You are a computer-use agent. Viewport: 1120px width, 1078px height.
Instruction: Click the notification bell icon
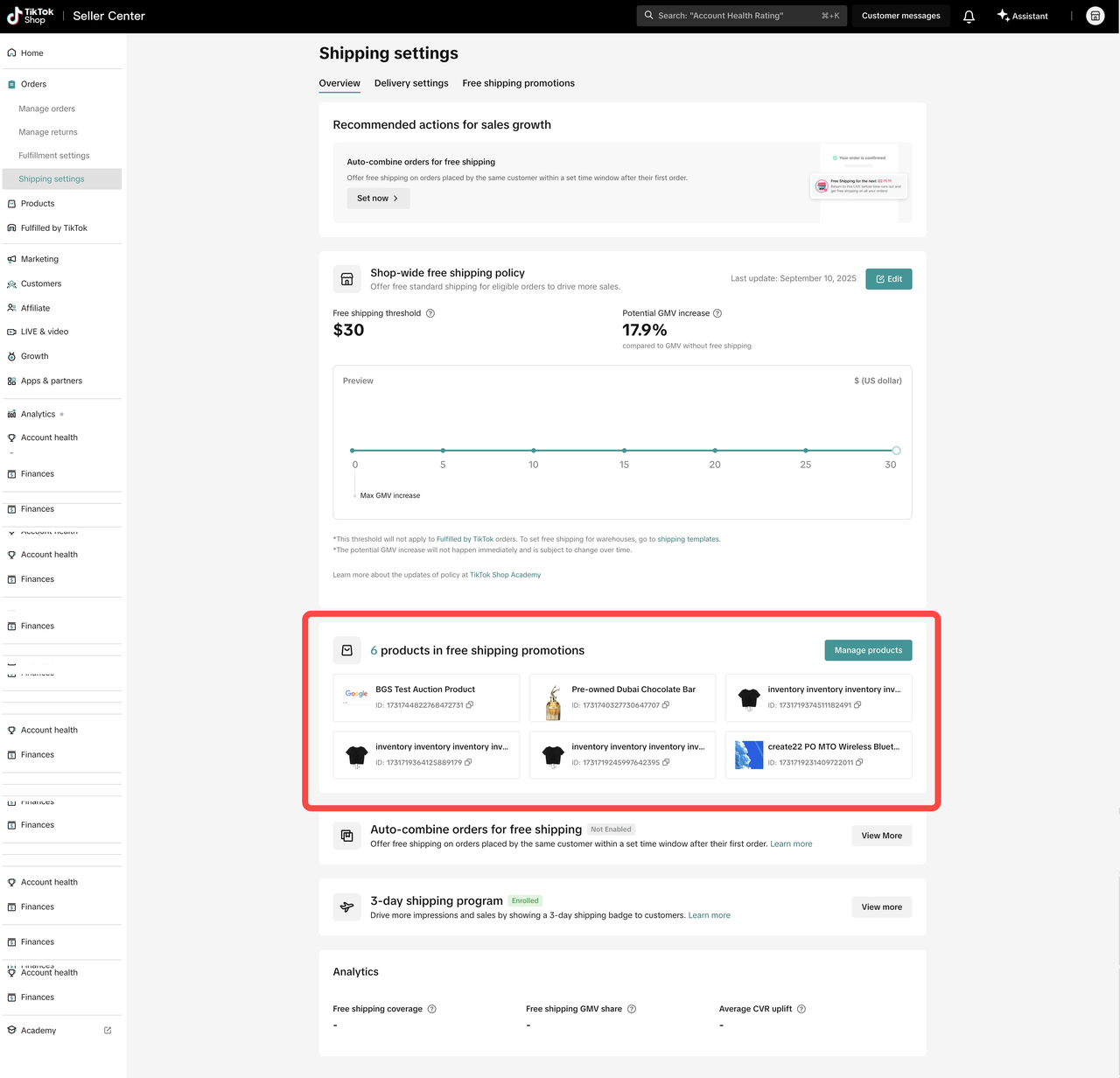[x=969, y=16]
